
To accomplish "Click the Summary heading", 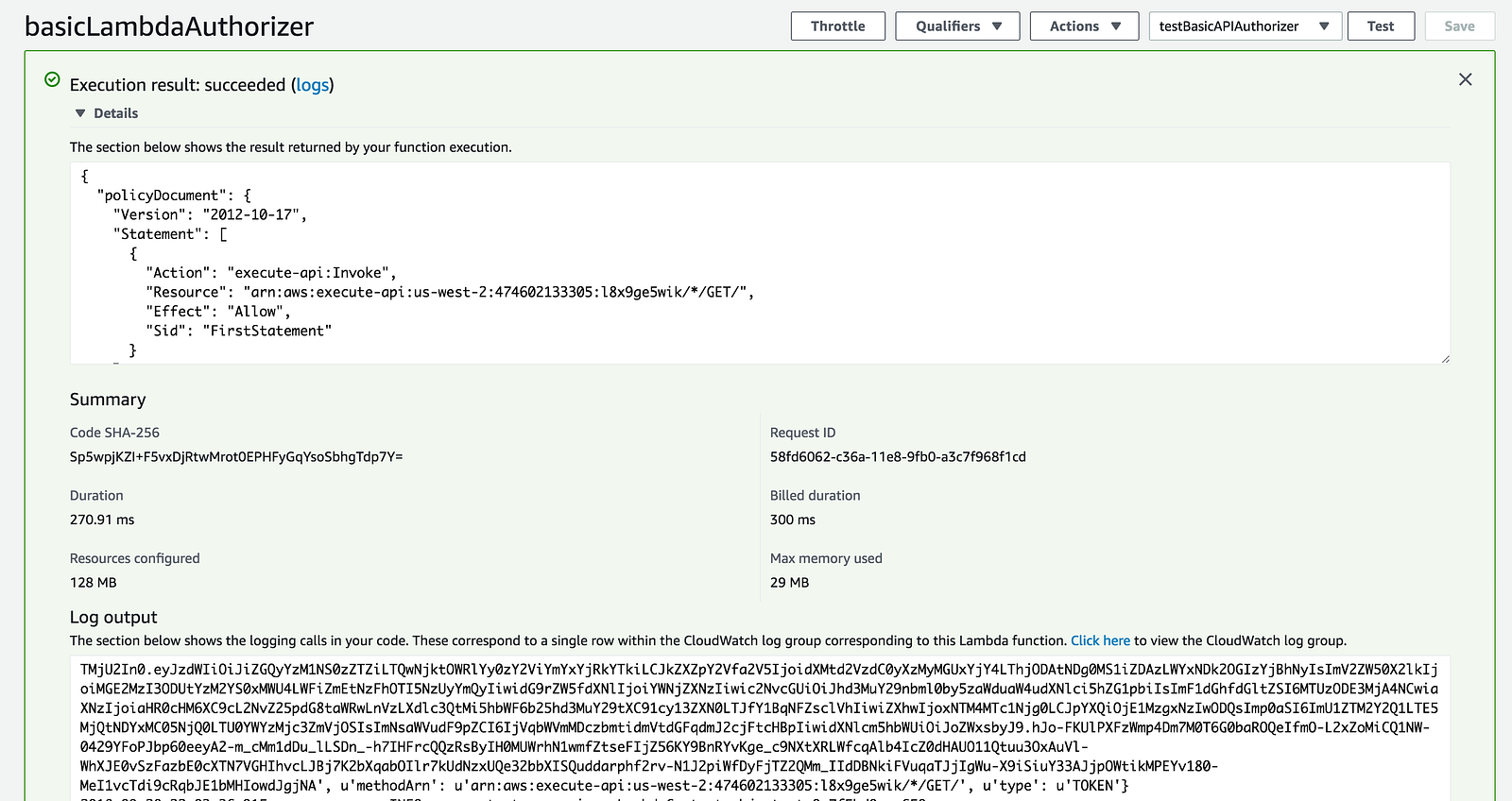I will tap(108, 400).
